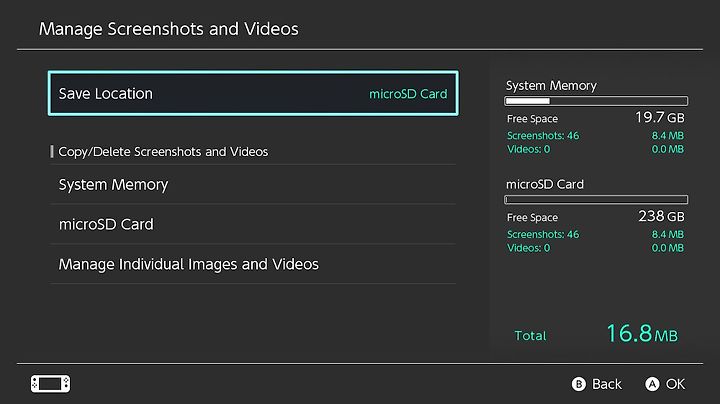Image resolution: width=720 pixels, height=404 pixels.
Task: Click the microSD Card usage bar
Action: point(596,200)
